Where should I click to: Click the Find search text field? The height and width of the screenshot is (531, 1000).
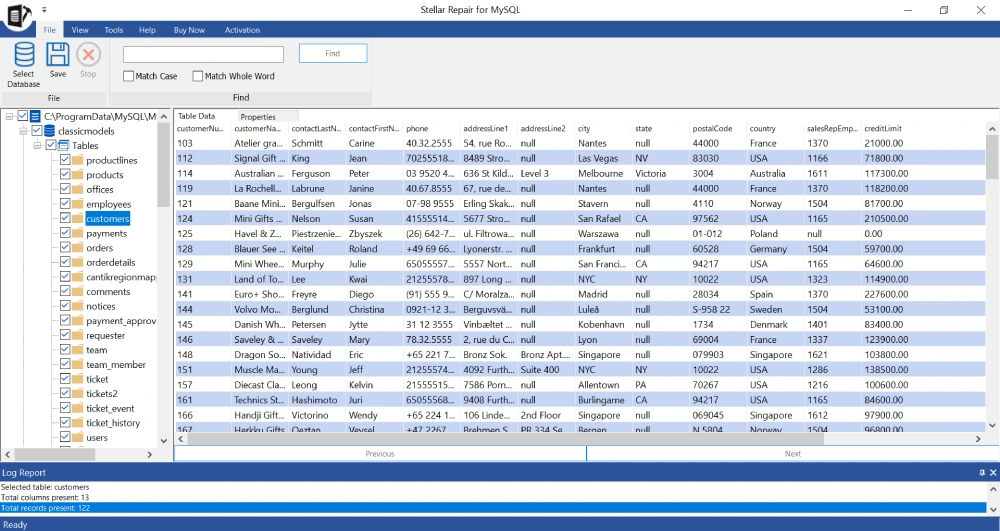[203, 54]
